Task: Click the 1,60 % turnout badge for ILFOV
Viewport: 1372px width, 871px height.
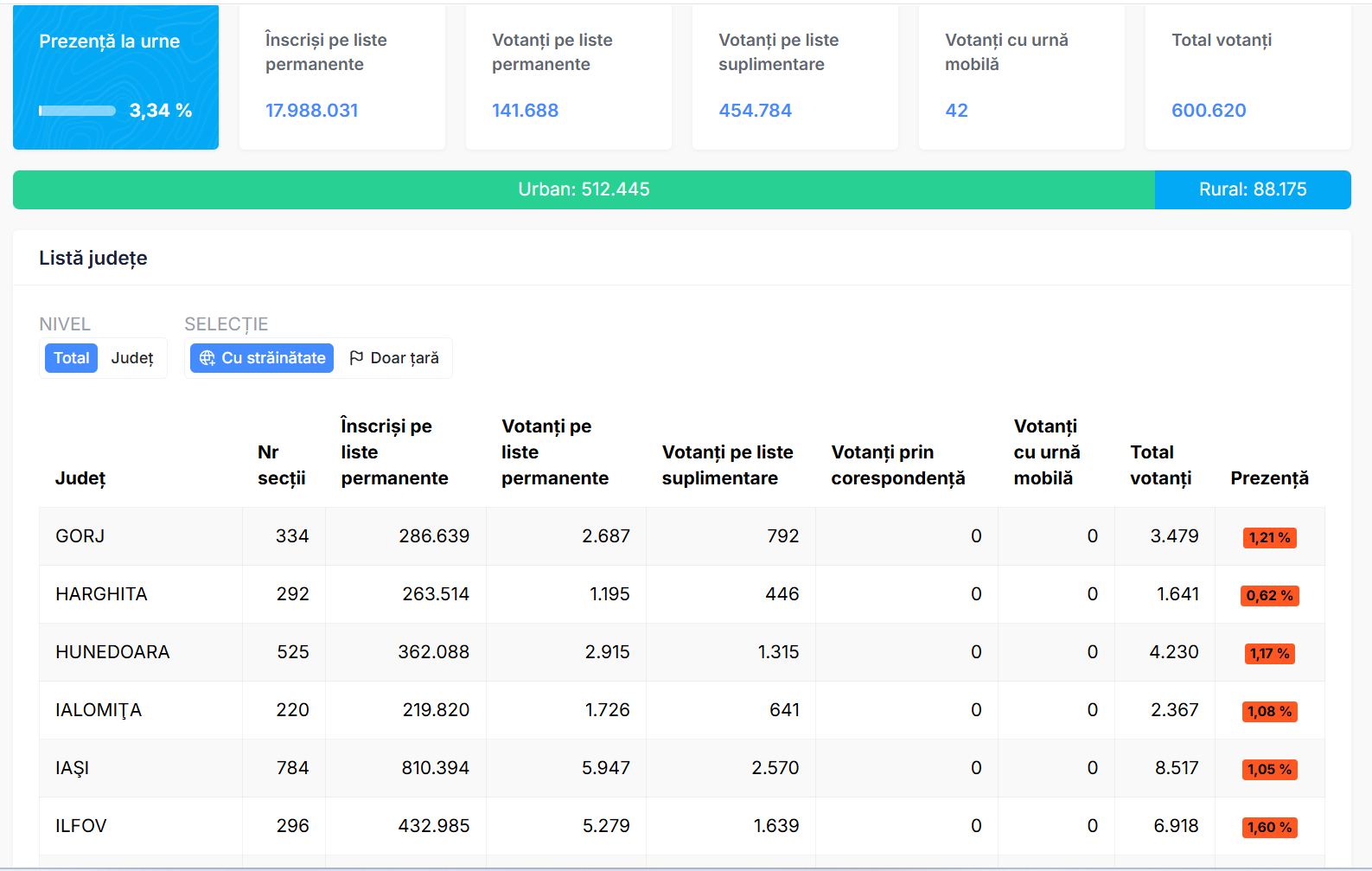Action: 1270,828
